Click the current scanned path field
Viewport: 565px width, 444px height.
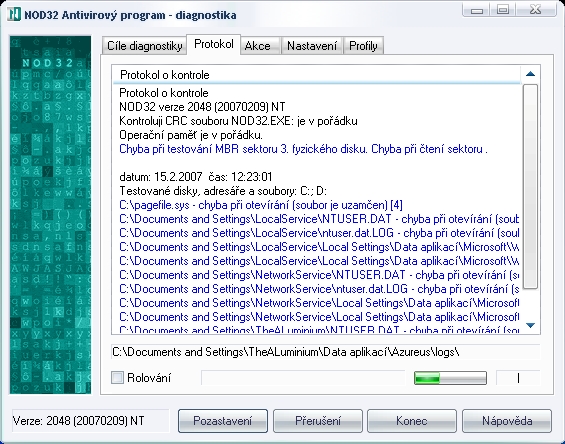tap(326, 352)
